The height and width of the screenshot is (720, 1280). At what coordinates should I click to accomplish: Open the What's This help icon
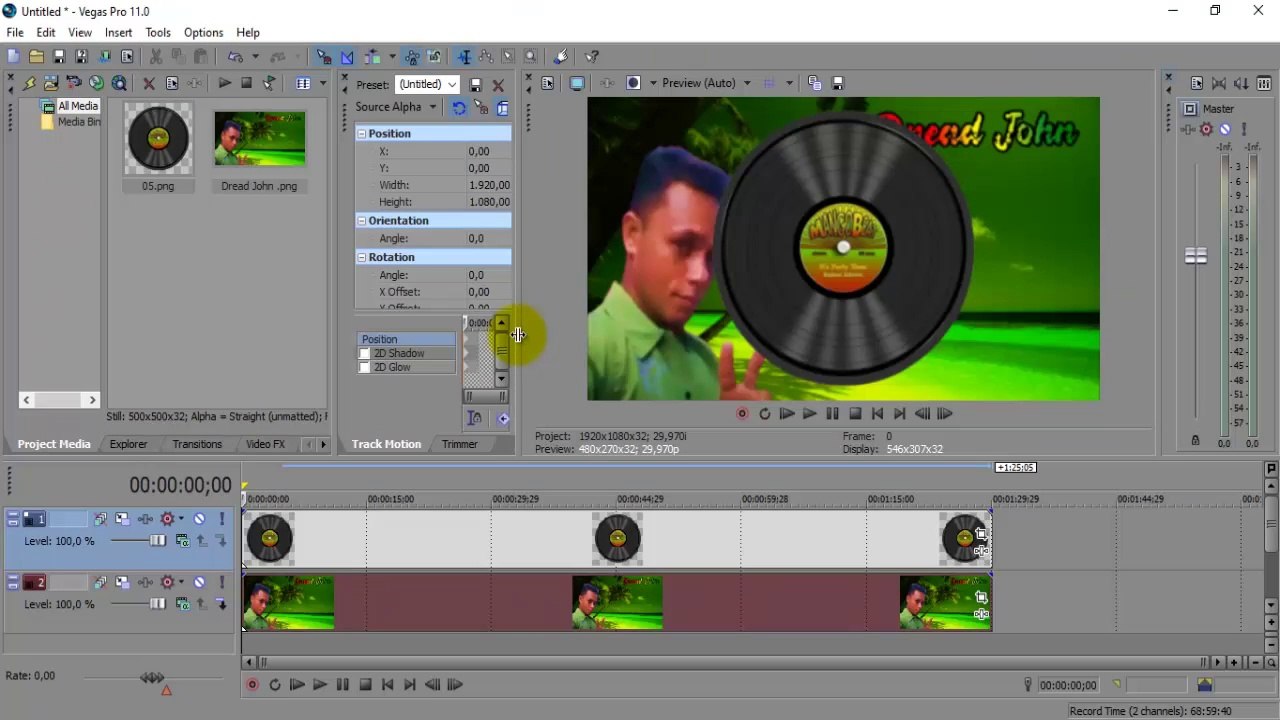(x=592, y=57)
